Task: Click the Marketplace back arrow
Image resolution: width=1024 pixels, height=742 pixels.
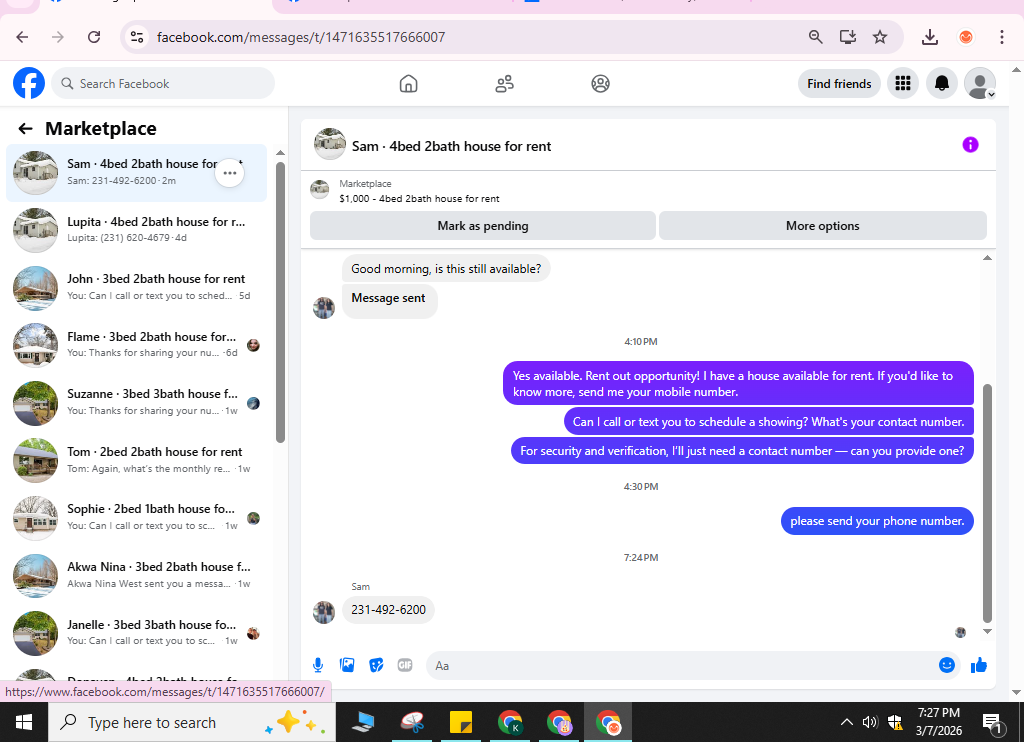Action: pos(25,129)
